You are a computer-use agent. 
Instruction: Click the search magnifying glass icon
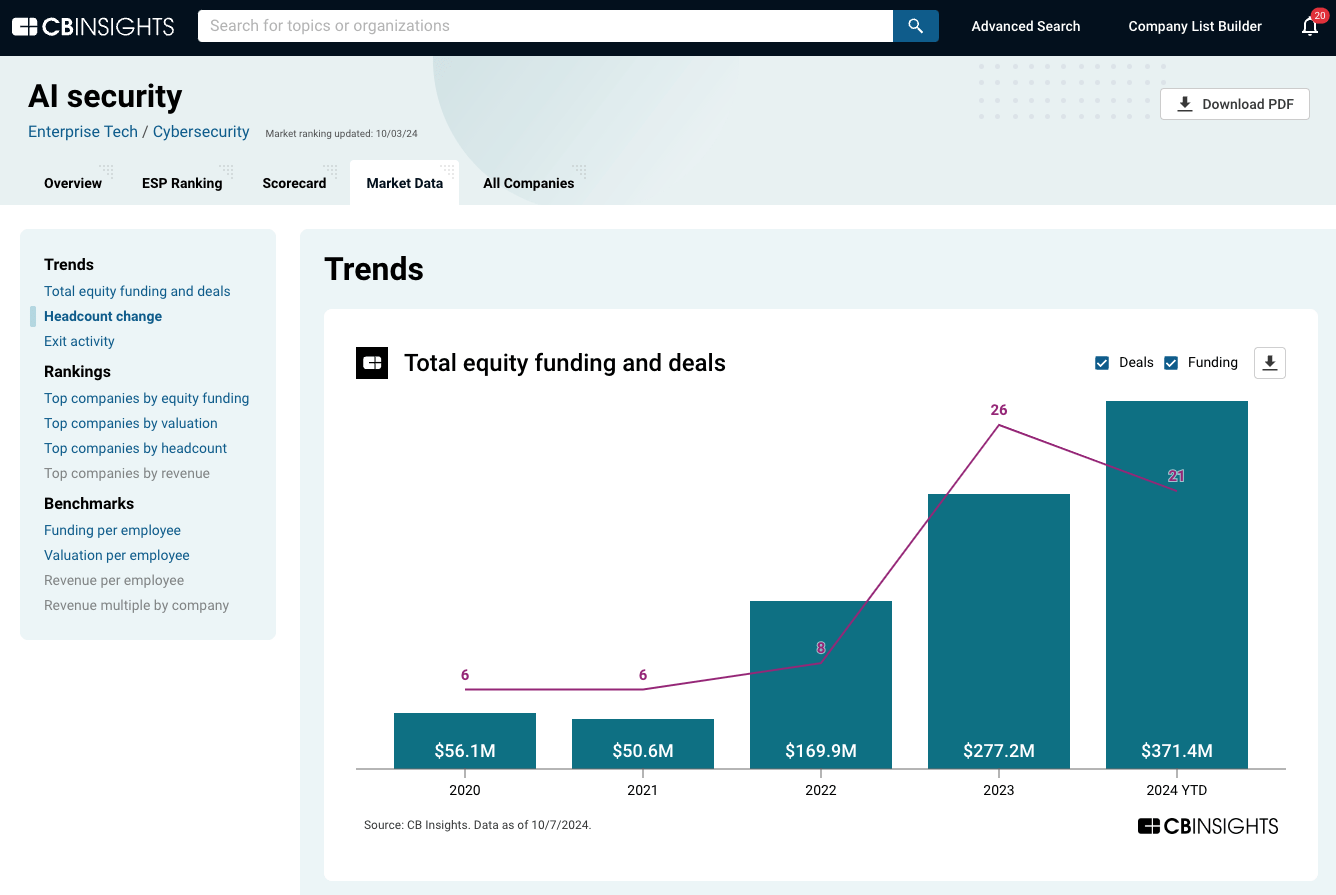coord(915,26)
